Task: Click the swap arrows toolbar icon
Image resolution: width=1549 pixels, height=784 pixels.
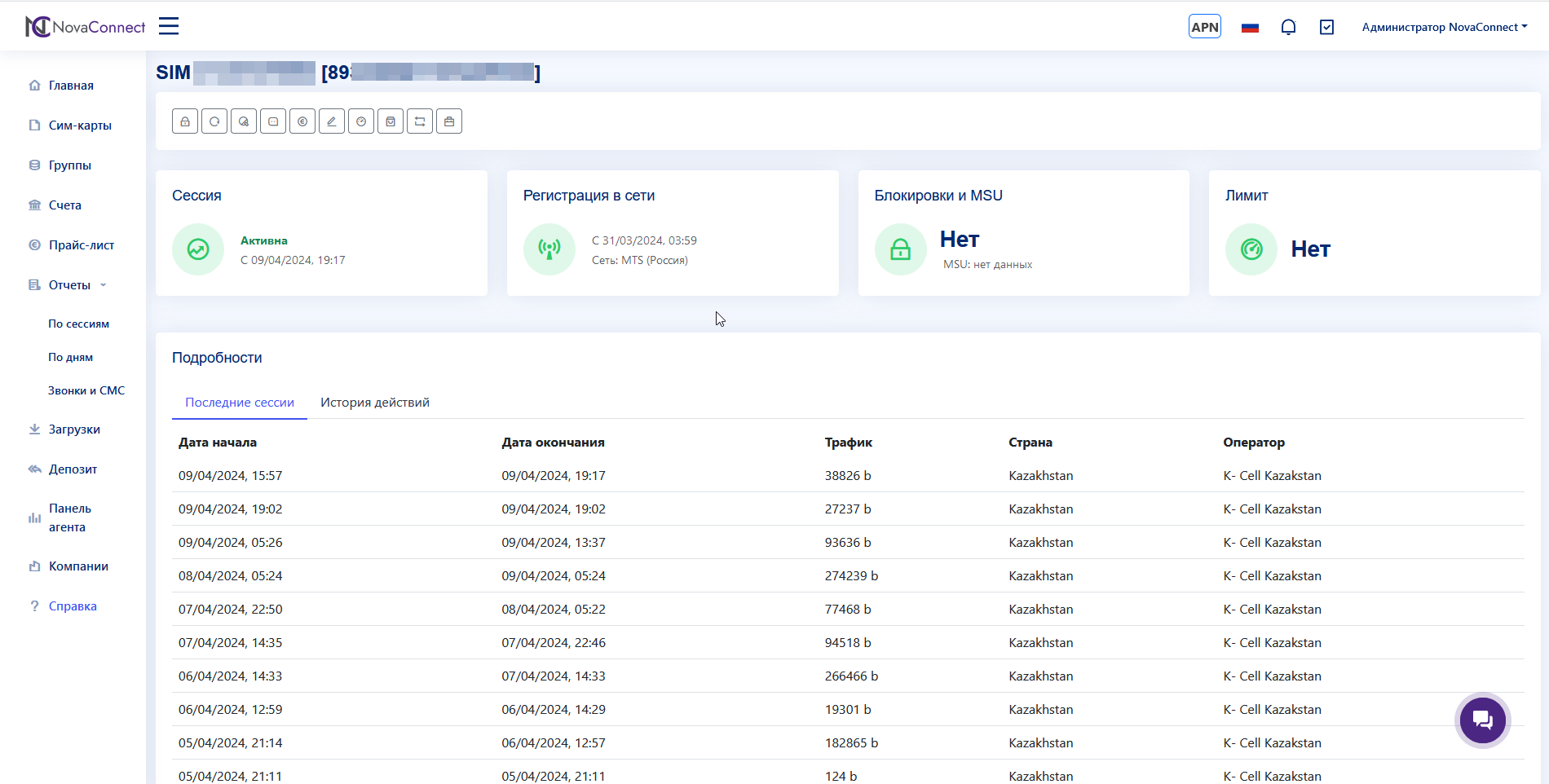Action: coord(420,121)
